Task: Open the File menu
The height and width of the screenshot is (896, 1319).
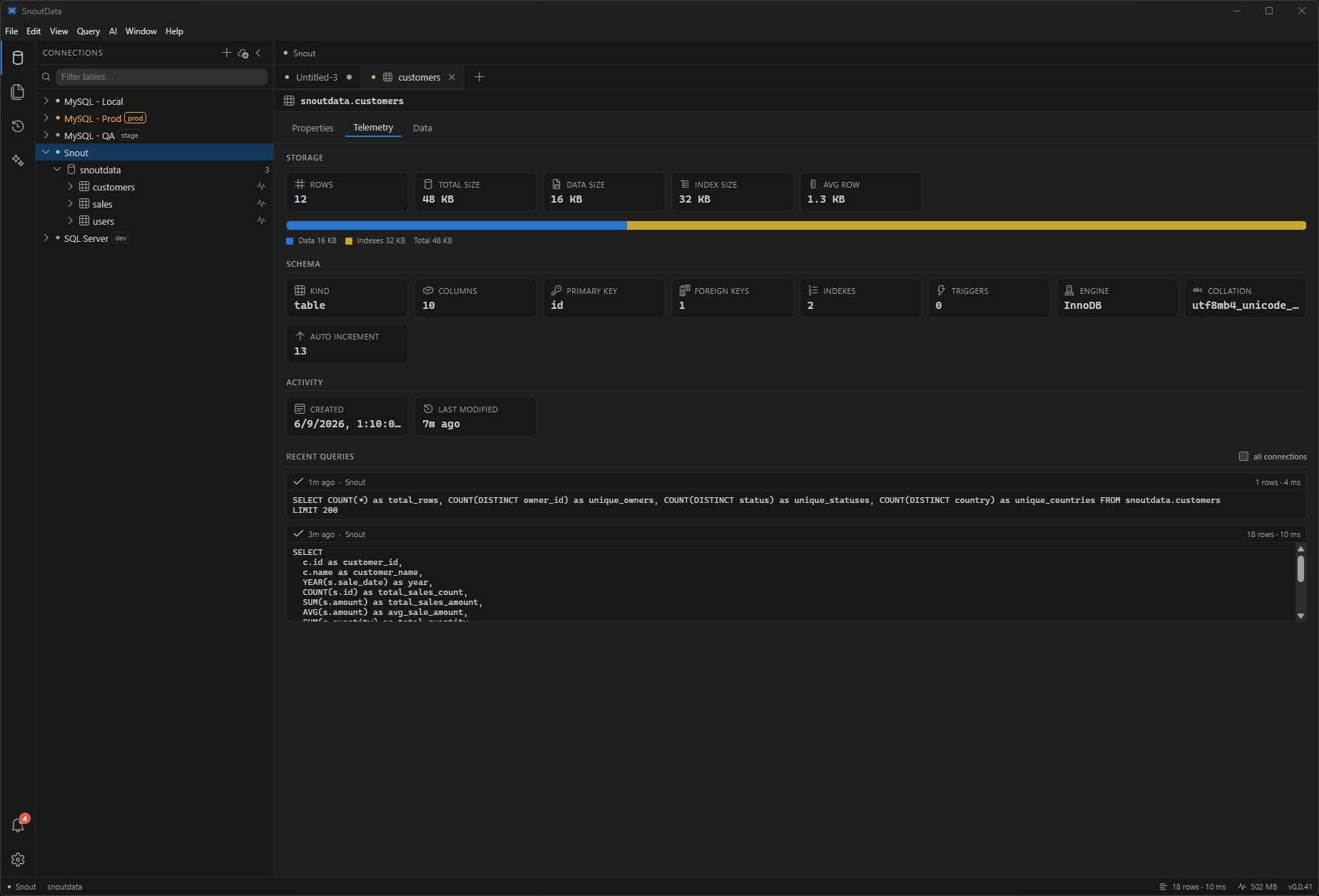Action: click(11, 31)
